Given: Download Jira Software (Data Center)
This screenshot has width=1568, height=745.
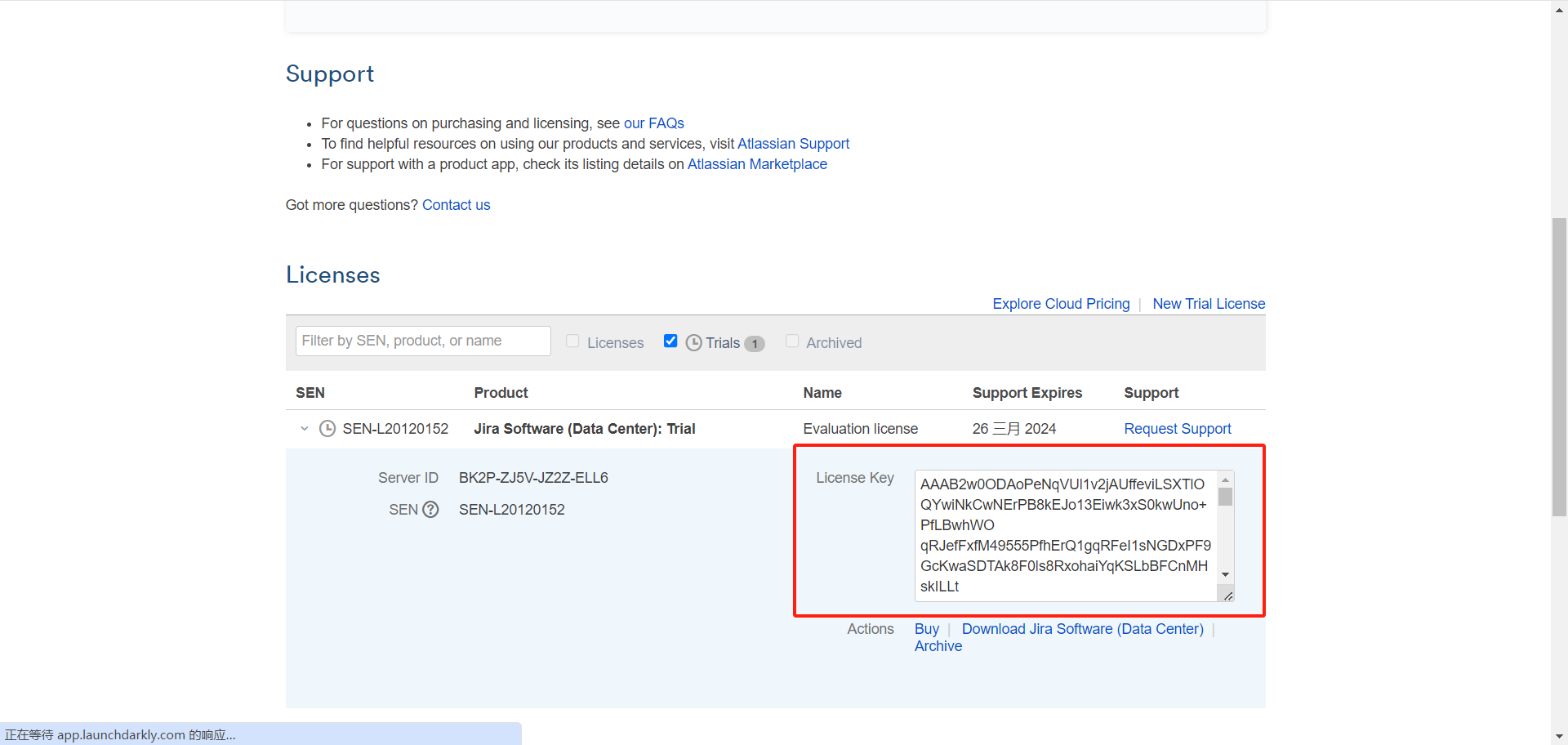Looking at the screenshot, I should point(1083,629).
